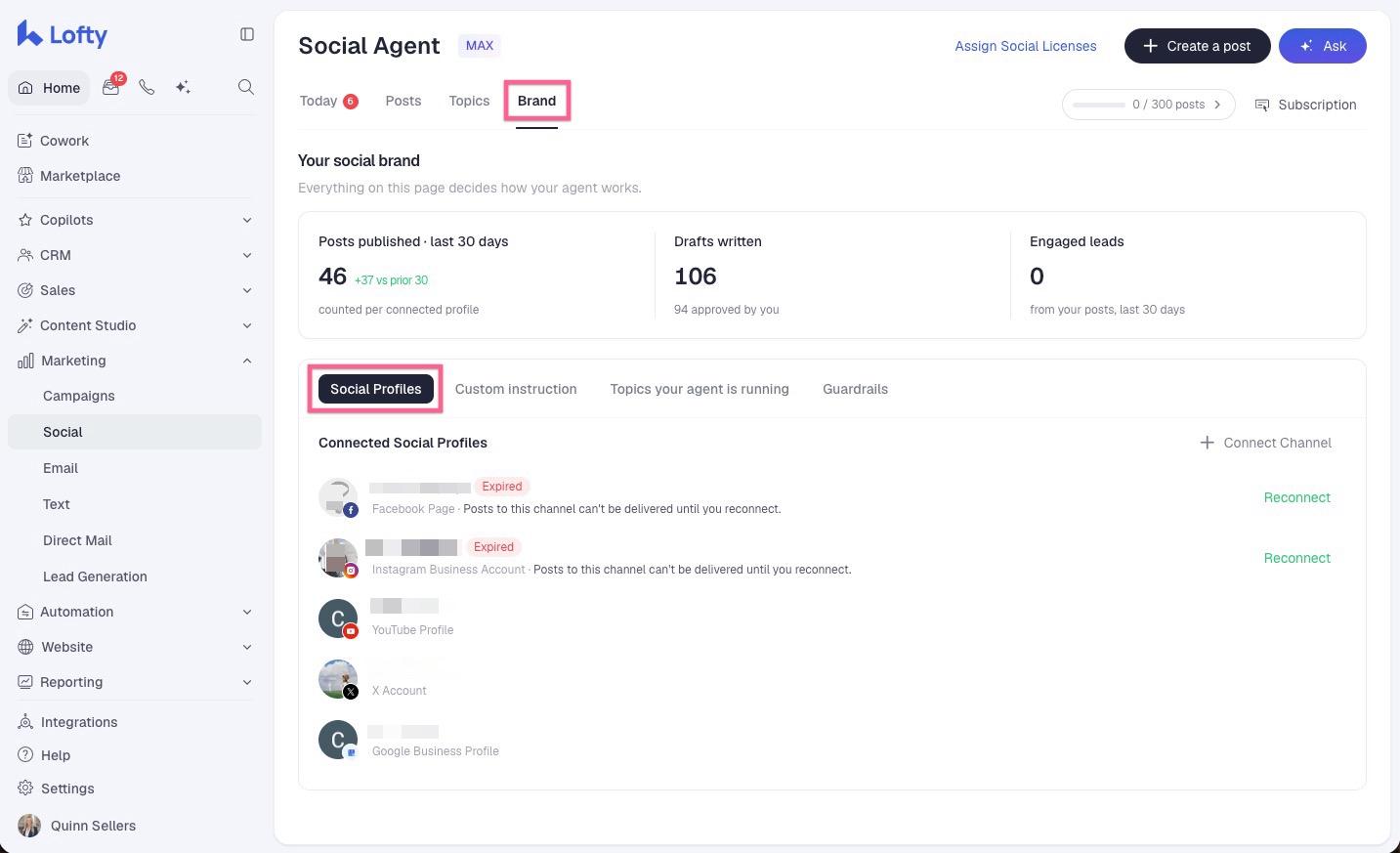Screen dimensions: 1400x853
Task: Switch to the Posts tab
Action: tap(403, 101)
